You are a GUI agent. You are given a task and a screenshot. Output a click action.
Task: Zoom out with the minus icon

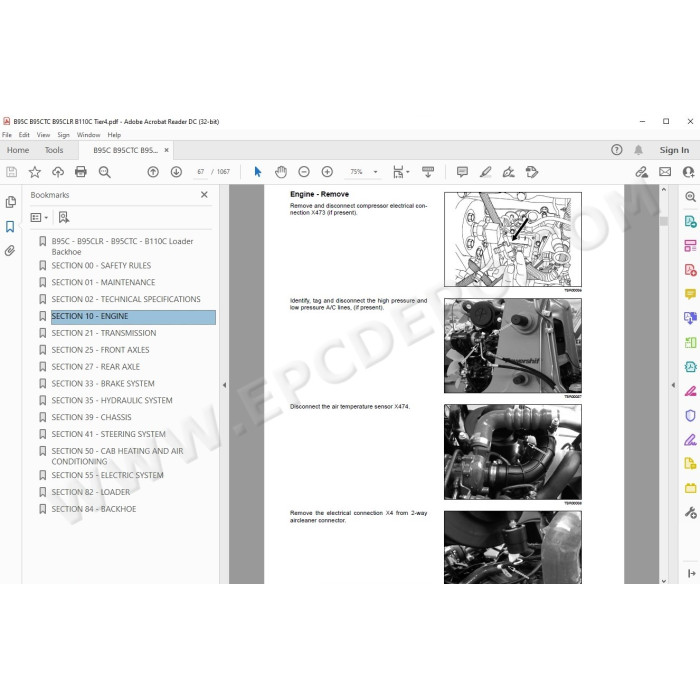pos(304,172)
